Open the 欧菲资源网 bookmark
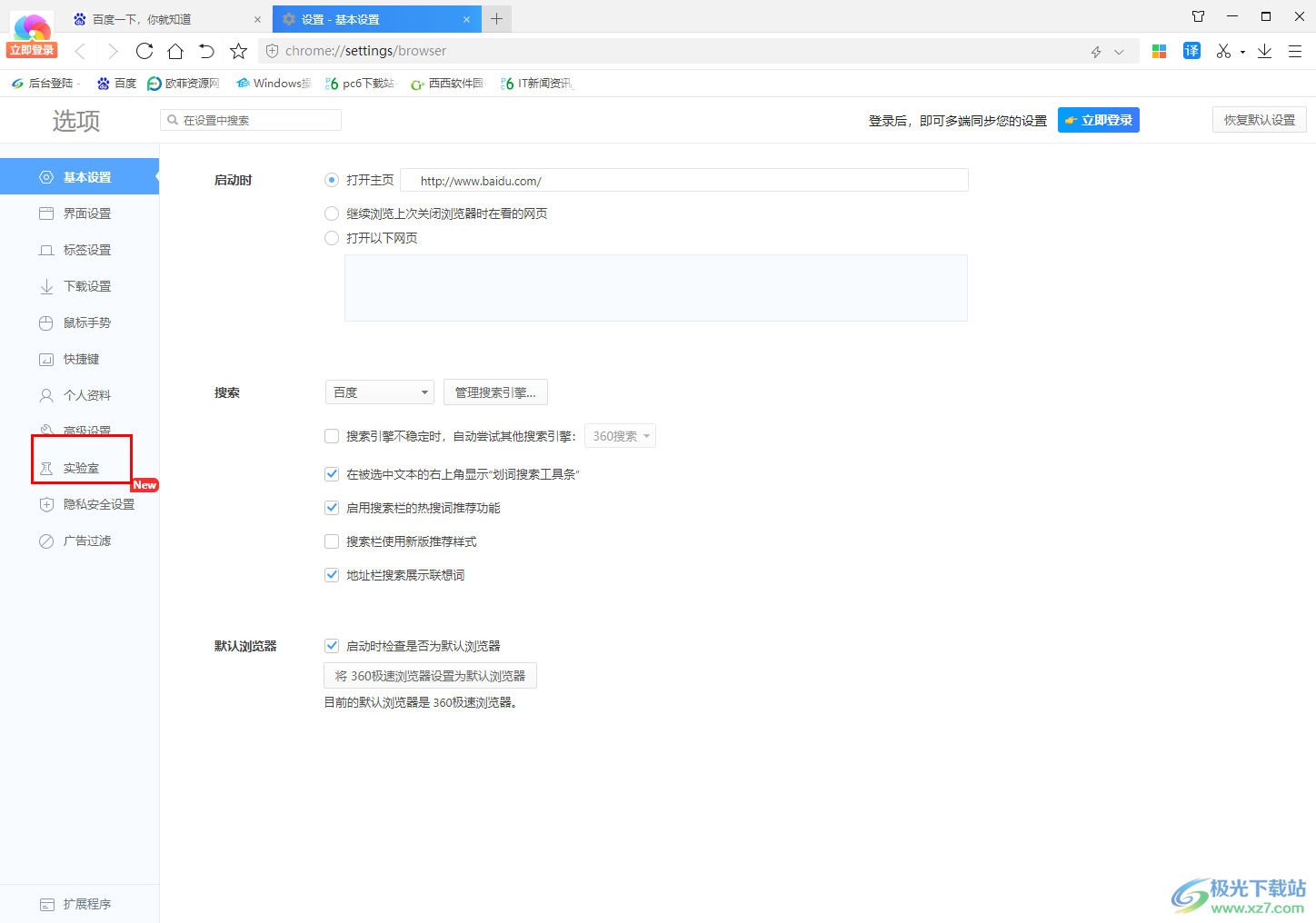Viewport: 1316px width, 923px height. 184,84
